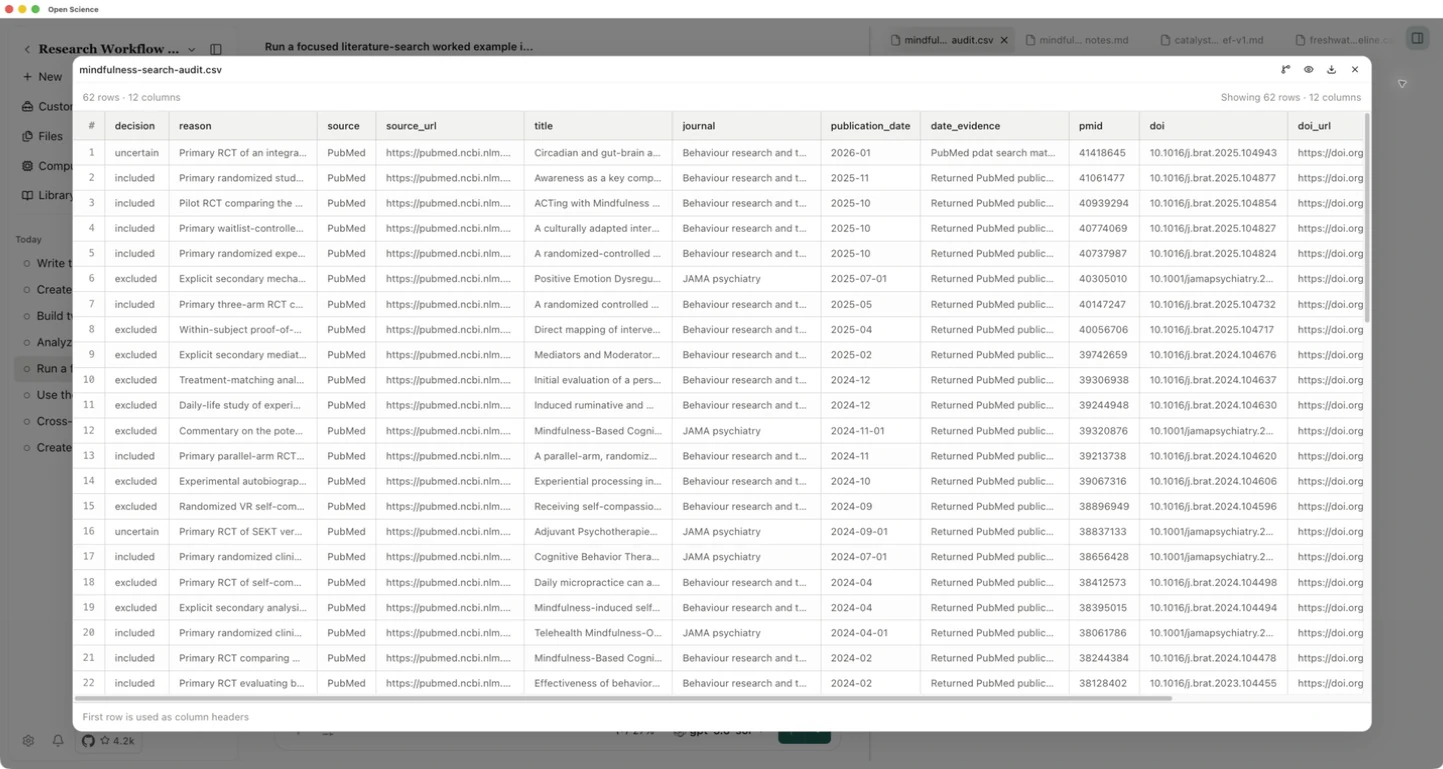Toggle the left sidebar panel icon
1443x769 pixels.
[x=216, y=49]
